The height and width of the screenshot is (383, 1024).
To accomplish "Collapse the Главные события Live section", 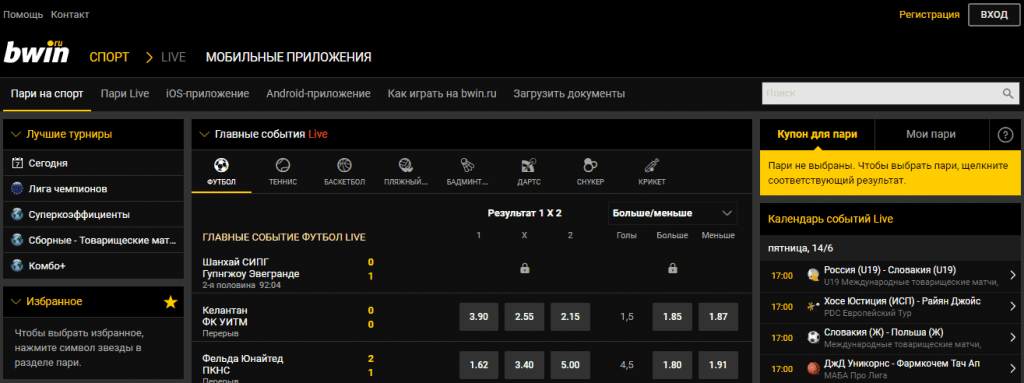I will [x=204, y=134].
